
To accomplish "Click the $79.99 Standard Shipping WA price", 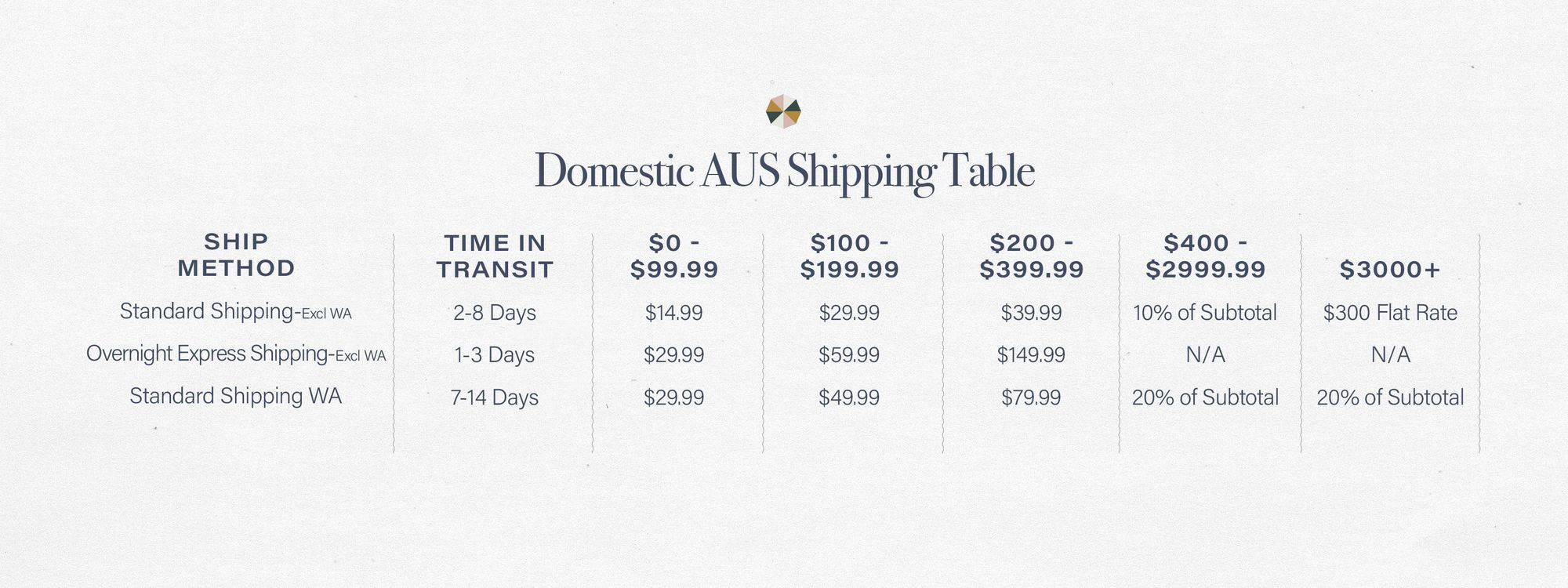I will tap(1031, 397).
